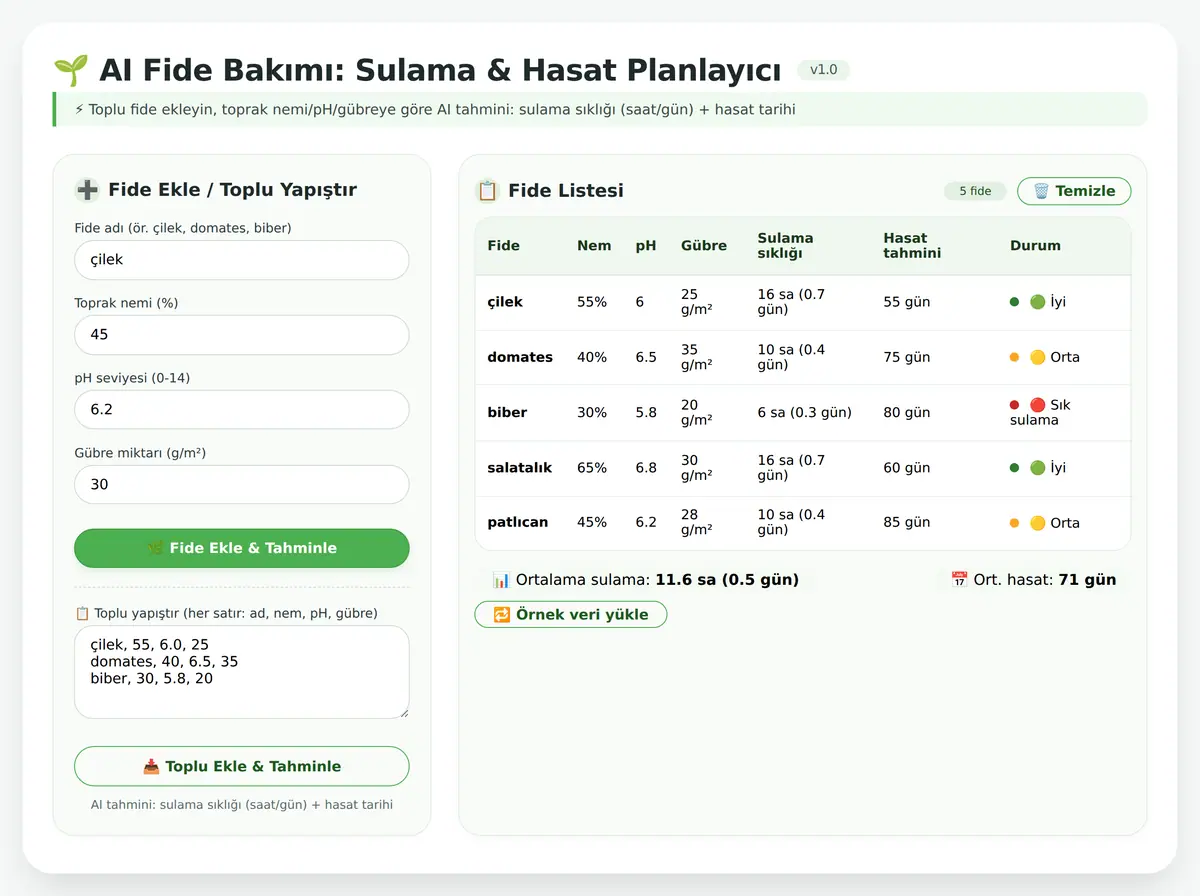
Task: Click the red status dot in biber row
Action: [x=1014, y=405]
